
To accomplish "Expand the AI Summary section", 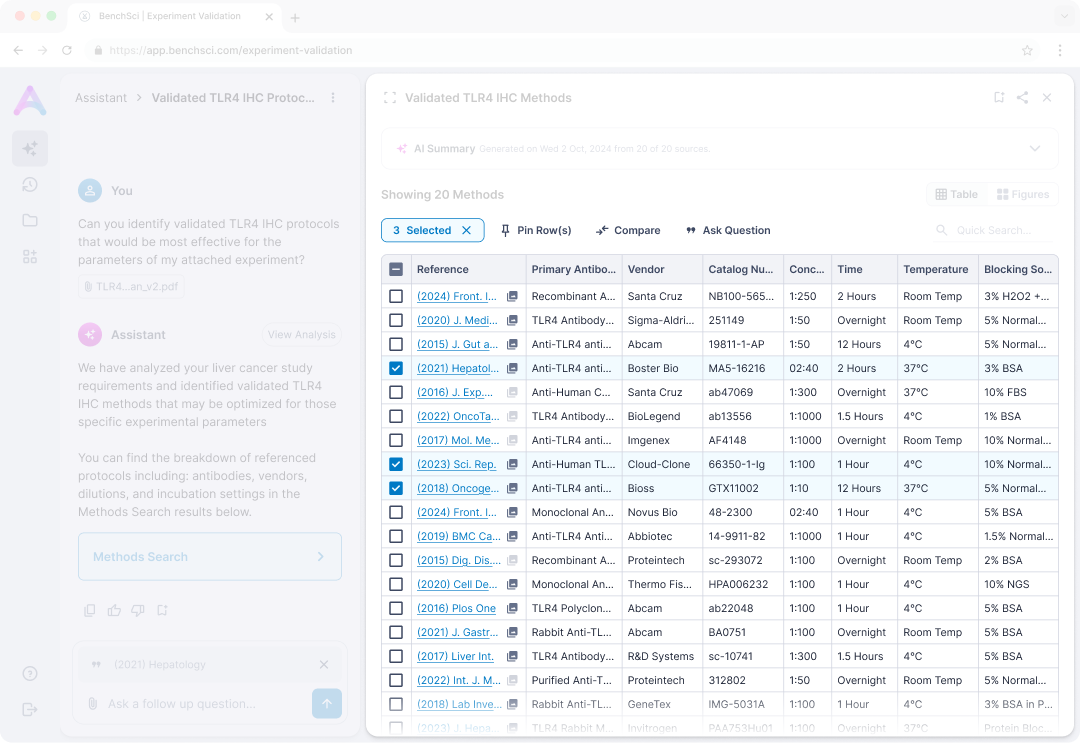I will click(x=1036, y=148).
